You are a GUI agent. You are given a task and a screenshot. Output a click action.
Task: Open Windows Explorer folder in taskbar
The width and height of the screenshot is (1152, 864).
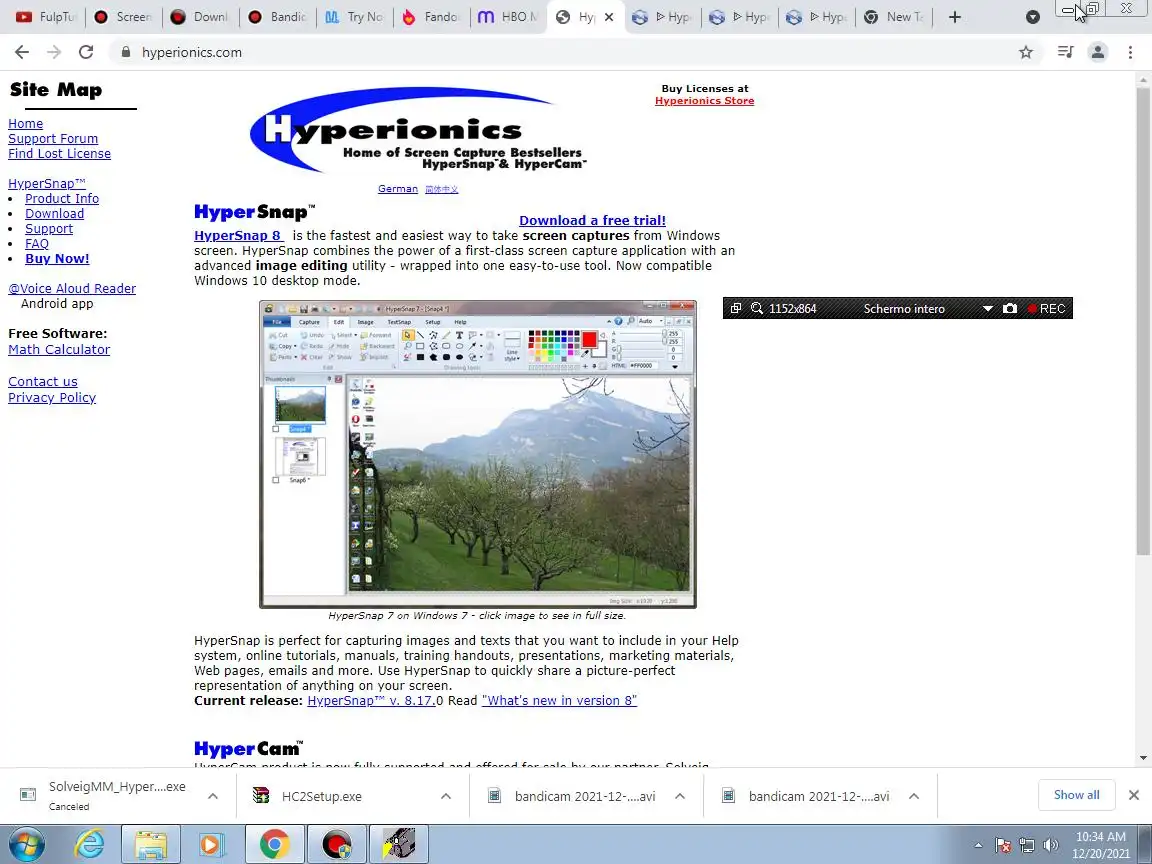(x=151, y=844)
